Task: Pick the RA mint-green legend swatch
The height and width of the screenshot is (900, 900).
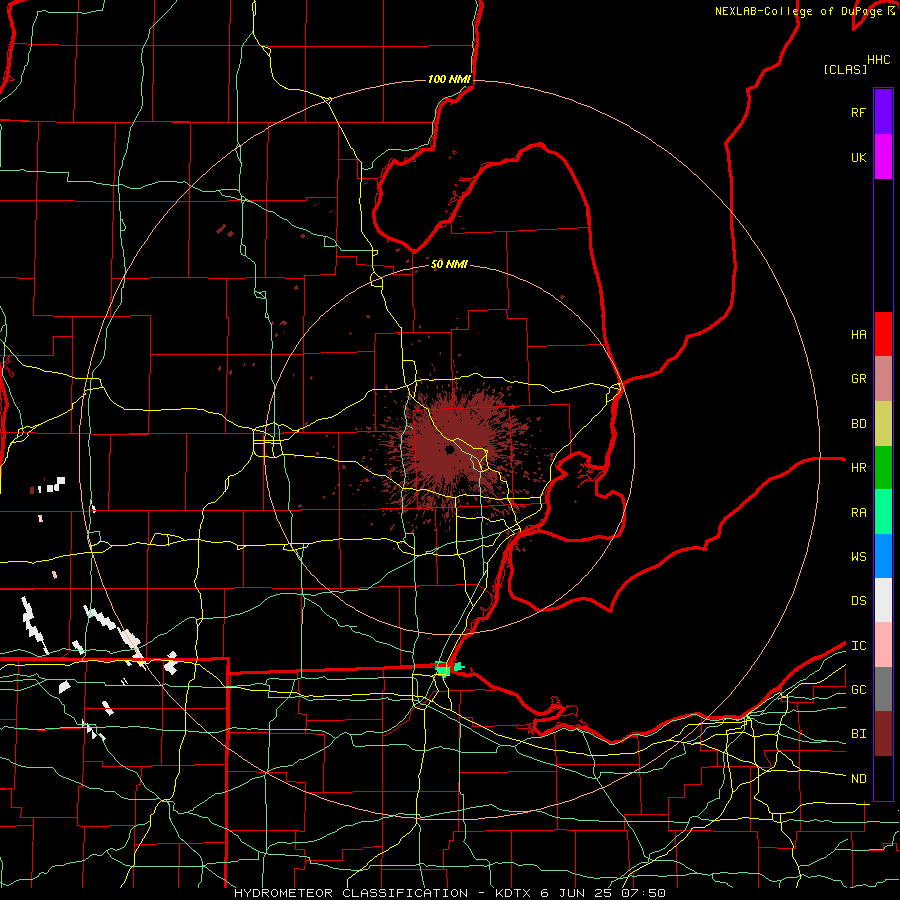Action: point(883,512)
